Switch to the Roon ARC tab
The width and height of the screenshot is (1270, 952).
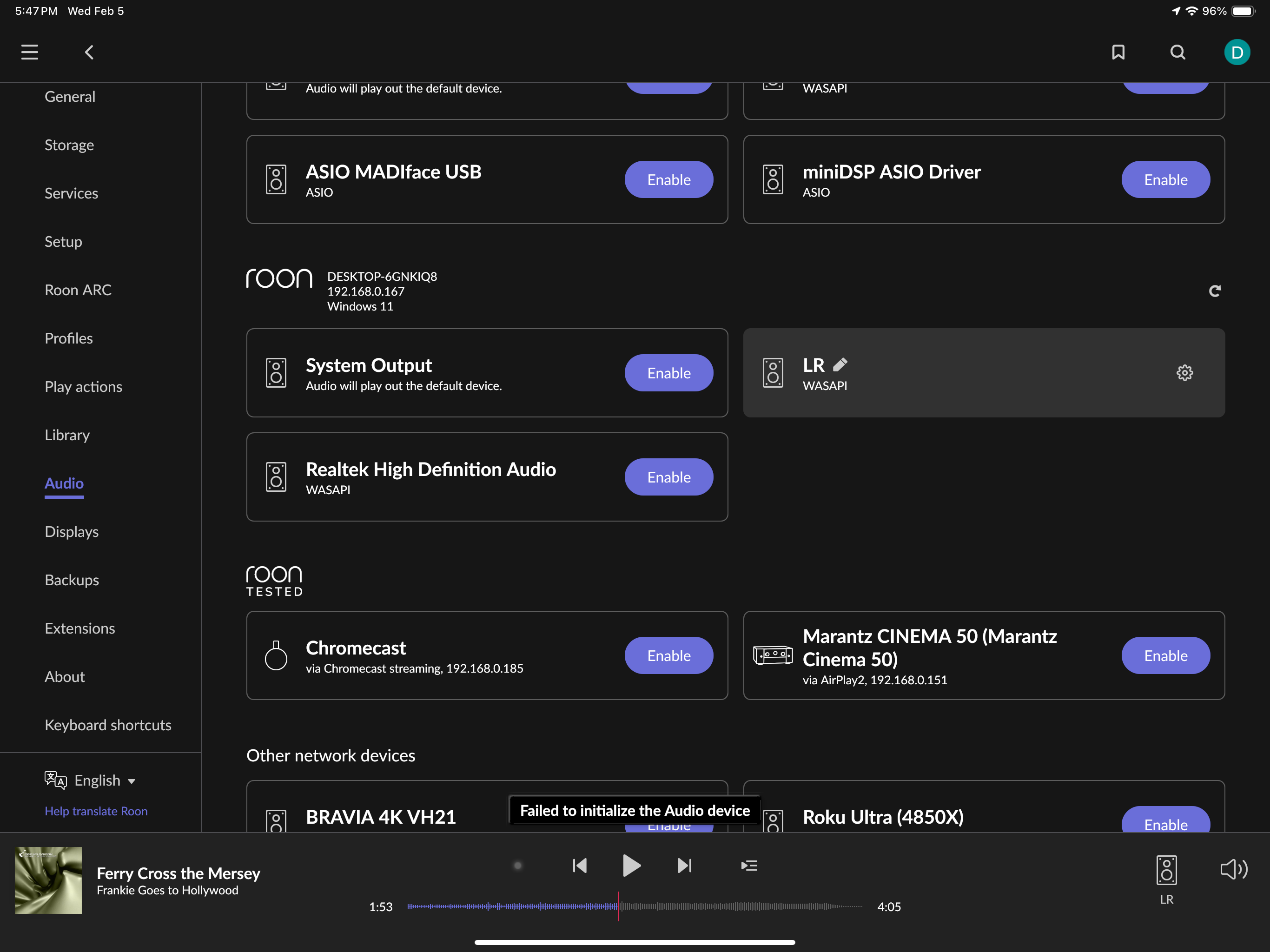click(78, 290)
